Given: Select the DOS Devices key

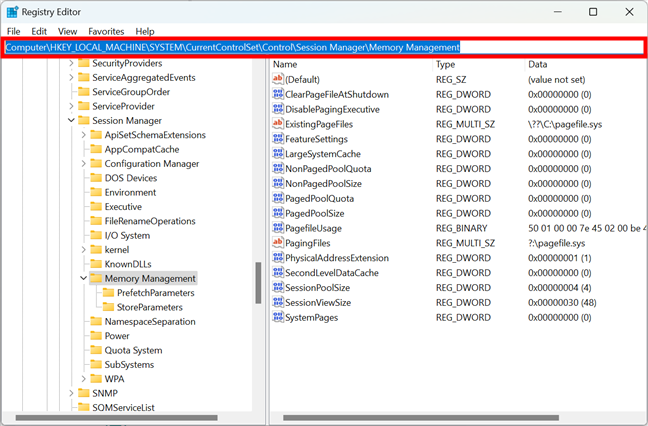Looking at the screenshot, I should click(131, 178).
